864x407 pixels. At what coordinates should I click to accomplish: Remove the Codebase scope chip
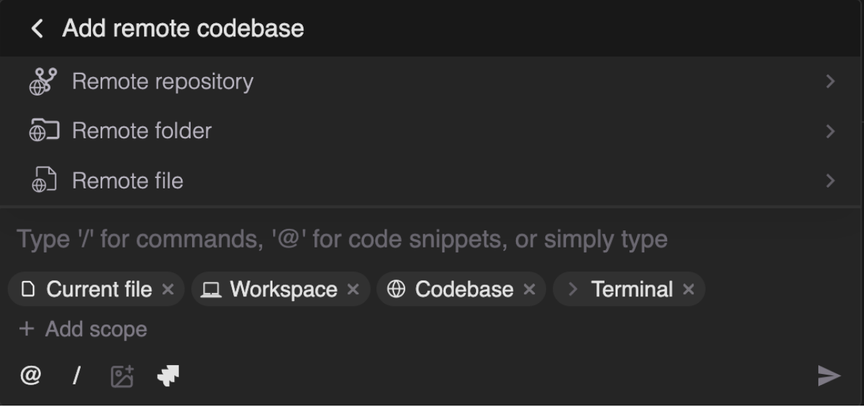point(529,290)
